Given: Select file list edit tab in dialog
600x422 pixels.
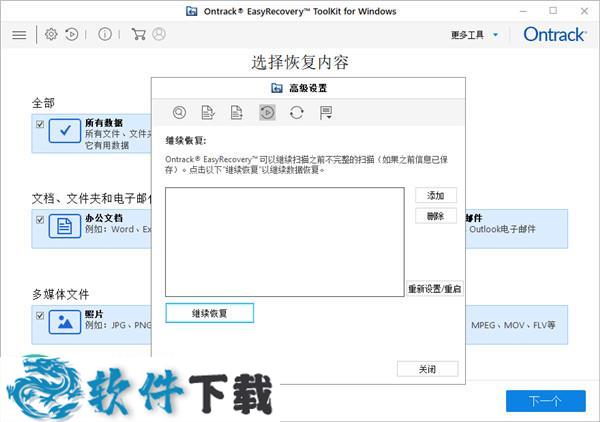Looking at the screenshot, I should tap(208, 112).
